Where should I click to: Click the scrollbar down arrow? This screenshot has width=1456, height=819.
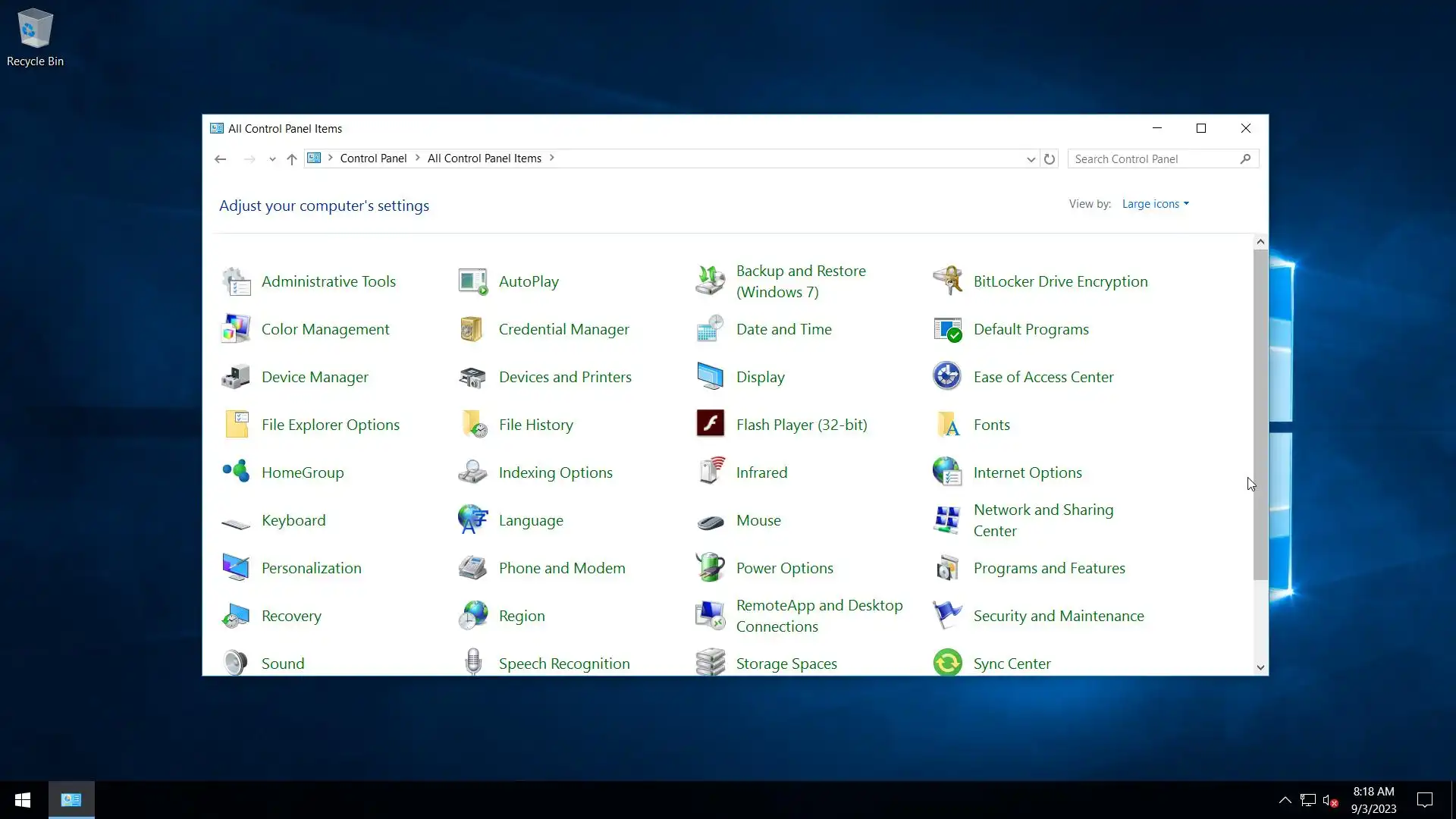(x=1260, y=668)
